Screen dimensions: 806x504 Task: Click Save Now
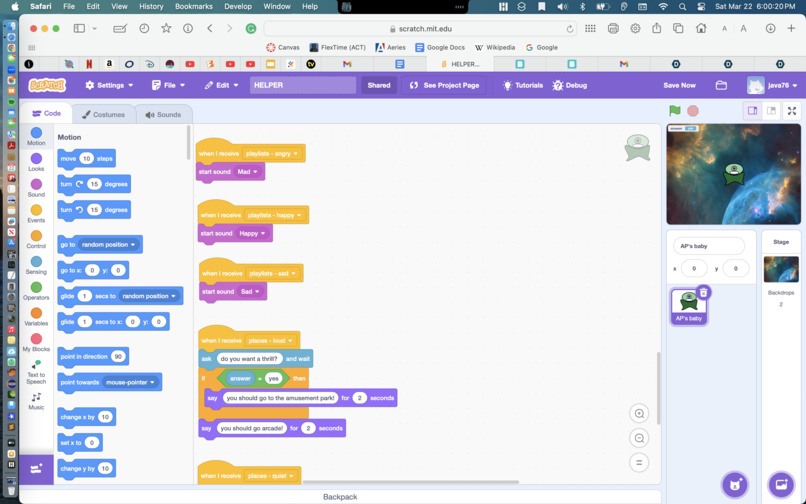click(679, 85)
